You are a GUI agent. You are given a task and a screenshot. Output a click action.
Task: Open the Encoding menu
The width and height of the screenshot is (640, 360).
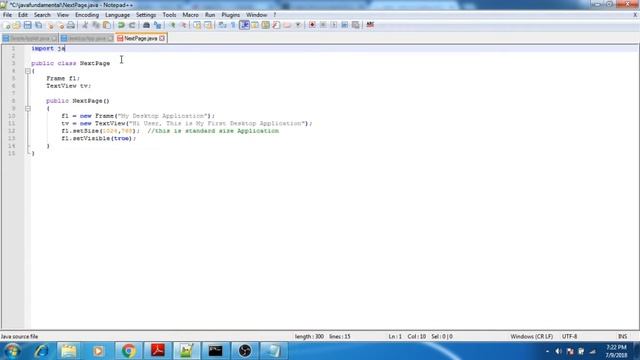click(x=87, y=15)
